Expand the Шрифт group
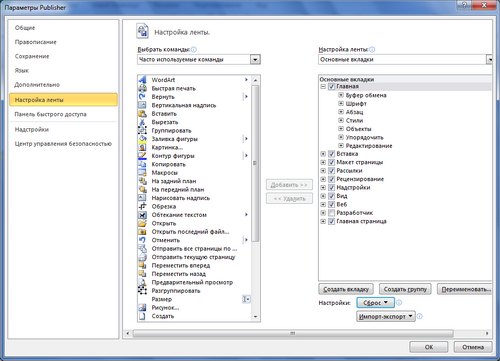500x361 pixels. tap(341, 103)
